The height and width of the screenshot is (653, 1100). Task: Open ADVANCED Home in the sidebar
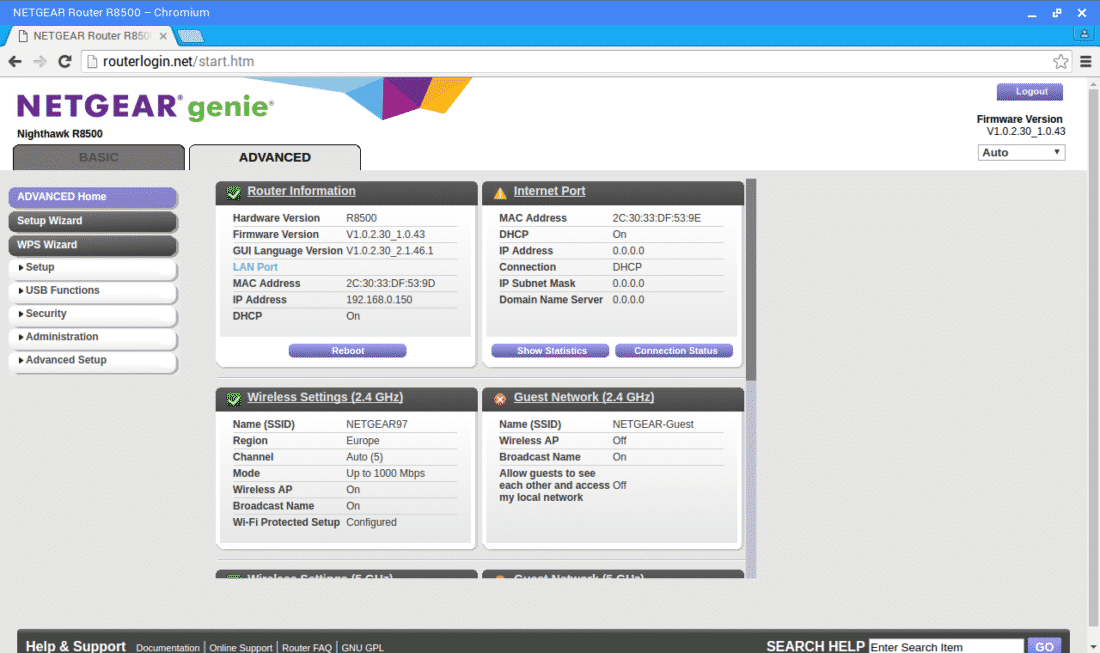pyautogui.click(x=93, y=197)
